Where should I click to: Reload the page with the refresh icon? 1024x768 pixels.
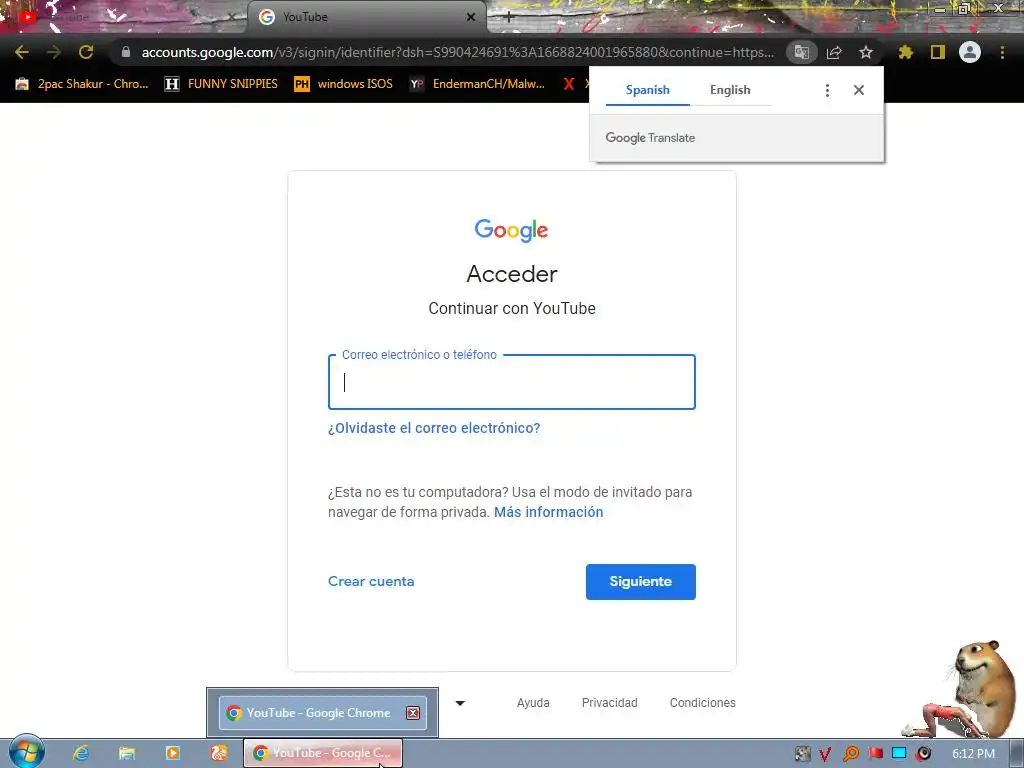(86, 52)
